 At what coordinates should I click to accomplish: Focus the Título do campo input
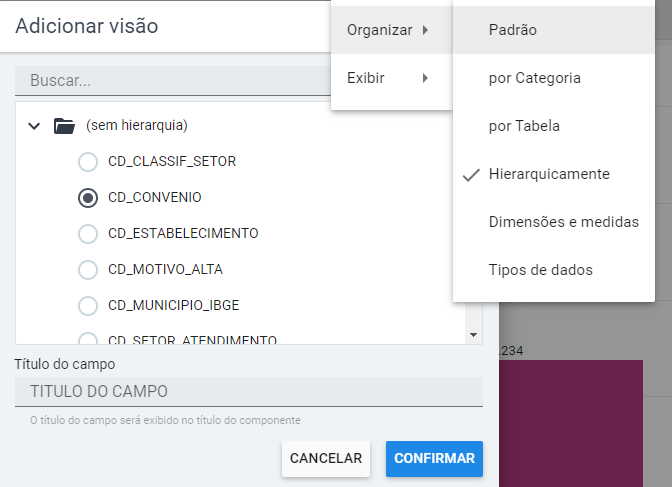tap(248, 391)
